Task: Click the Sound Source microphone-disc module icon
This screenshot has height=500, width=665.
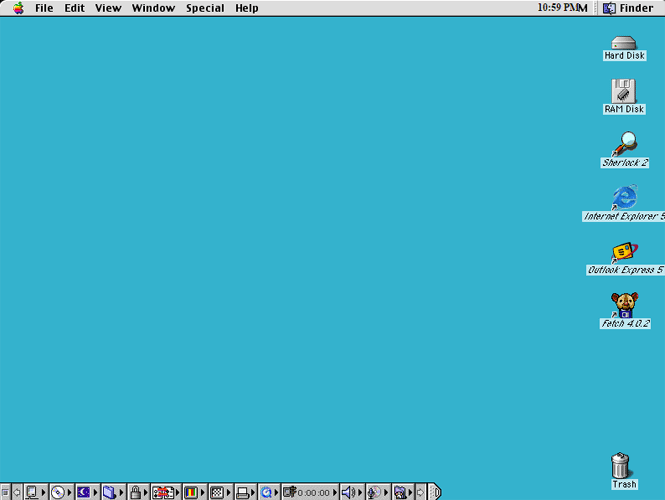Action: 374,492
